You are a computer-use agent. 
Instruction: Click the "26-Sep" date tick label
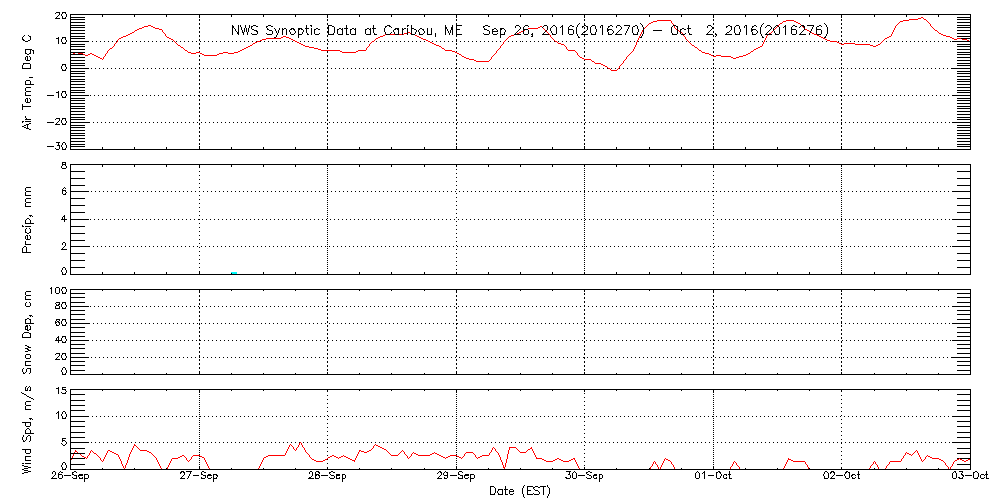click(71, 478)
